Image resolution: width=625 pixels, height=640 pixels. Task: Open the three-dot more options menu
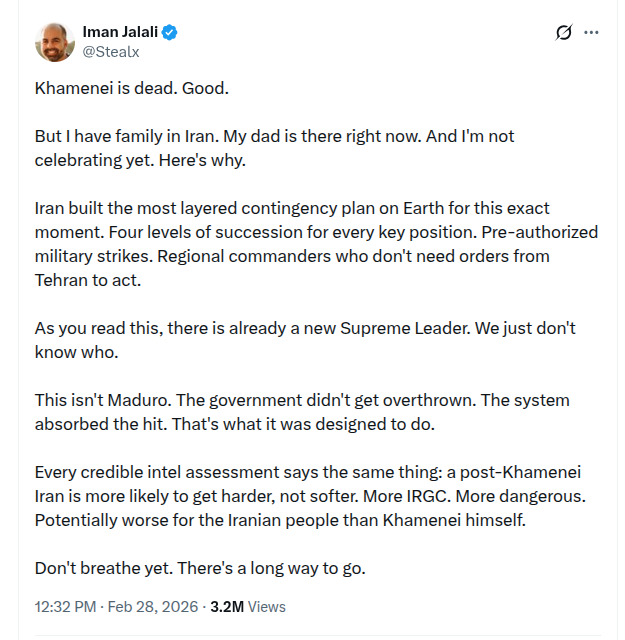click(592, 32)
